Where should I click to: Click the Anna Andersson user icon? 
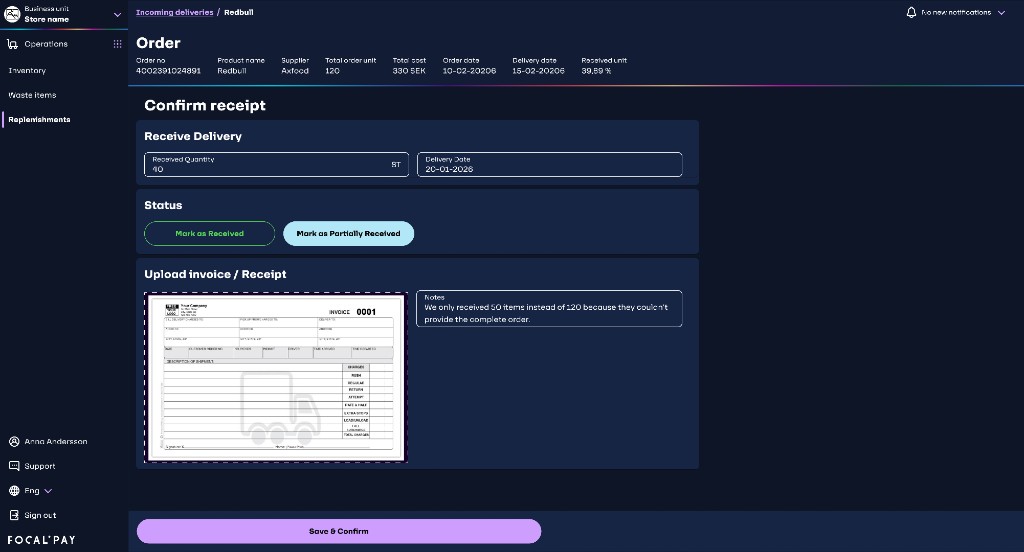pos(14,442)
